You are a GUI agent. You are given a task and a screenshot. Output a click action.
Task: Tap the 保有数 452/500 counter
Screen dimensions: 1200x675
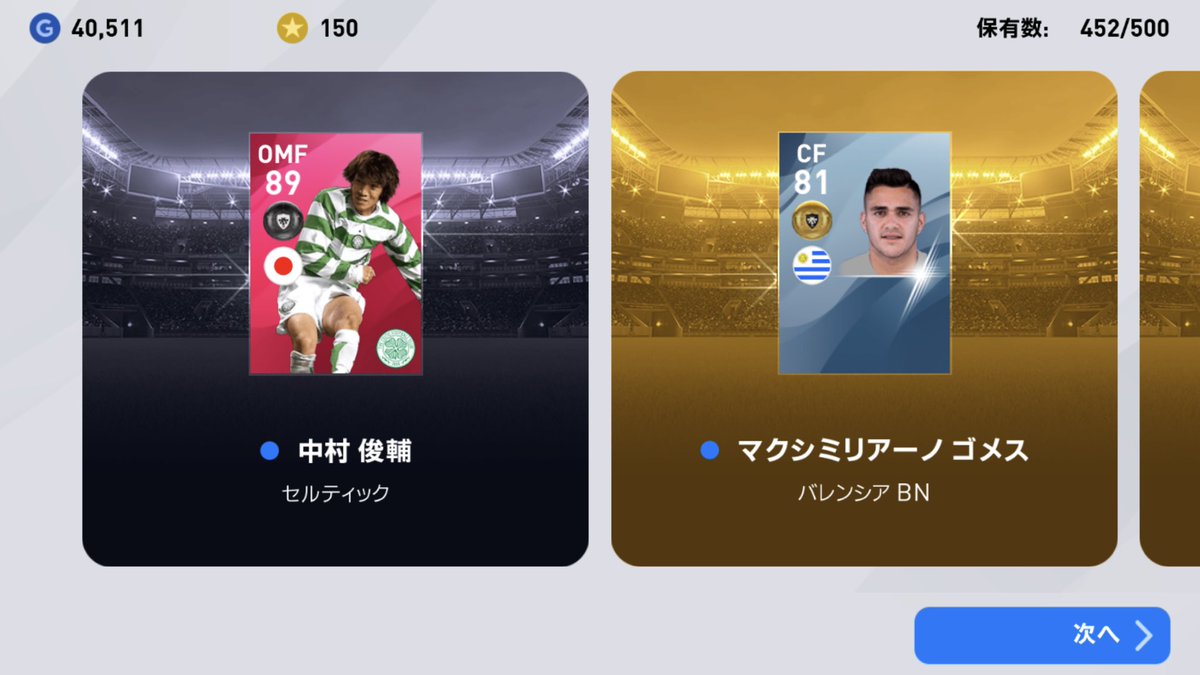click(x=1073, y=29)
